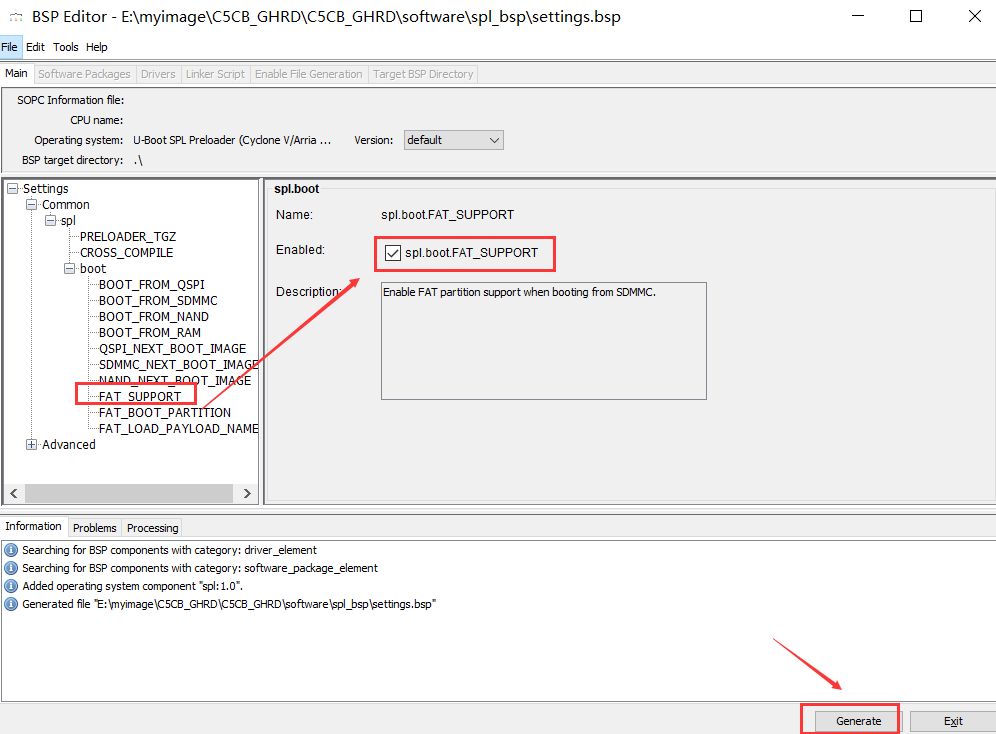Image resolution: width=996 pixels, height=734 pixels.
Task: Select FAT_BOOT_PARTITION setting
Action: coord(165,413)
